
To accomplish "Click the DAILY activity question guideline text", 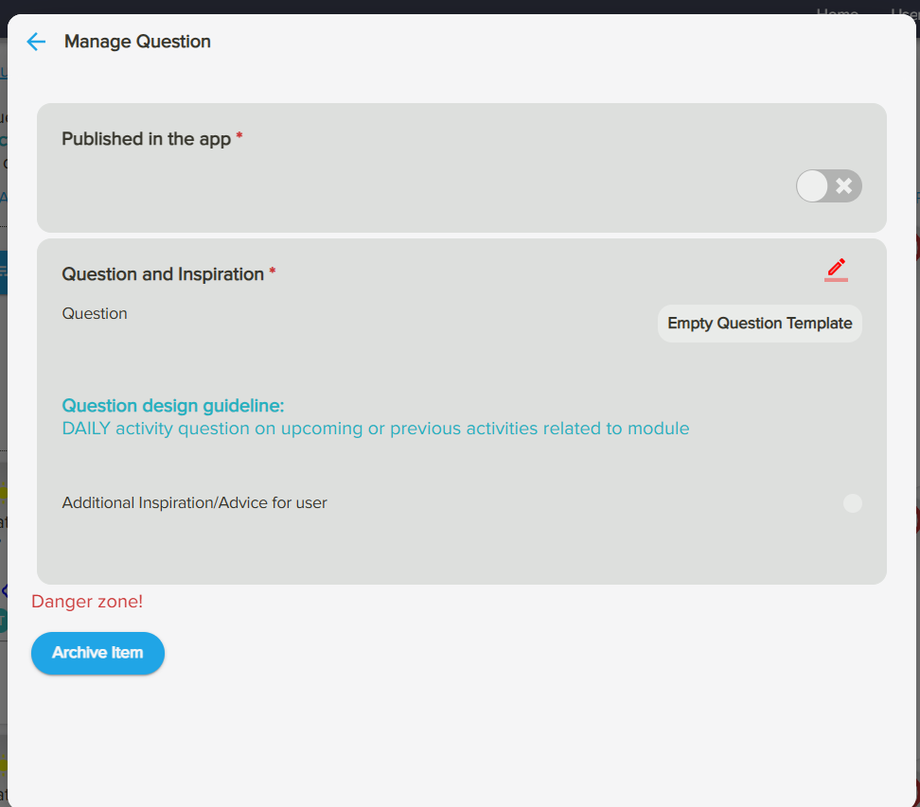I will (375, 429).
